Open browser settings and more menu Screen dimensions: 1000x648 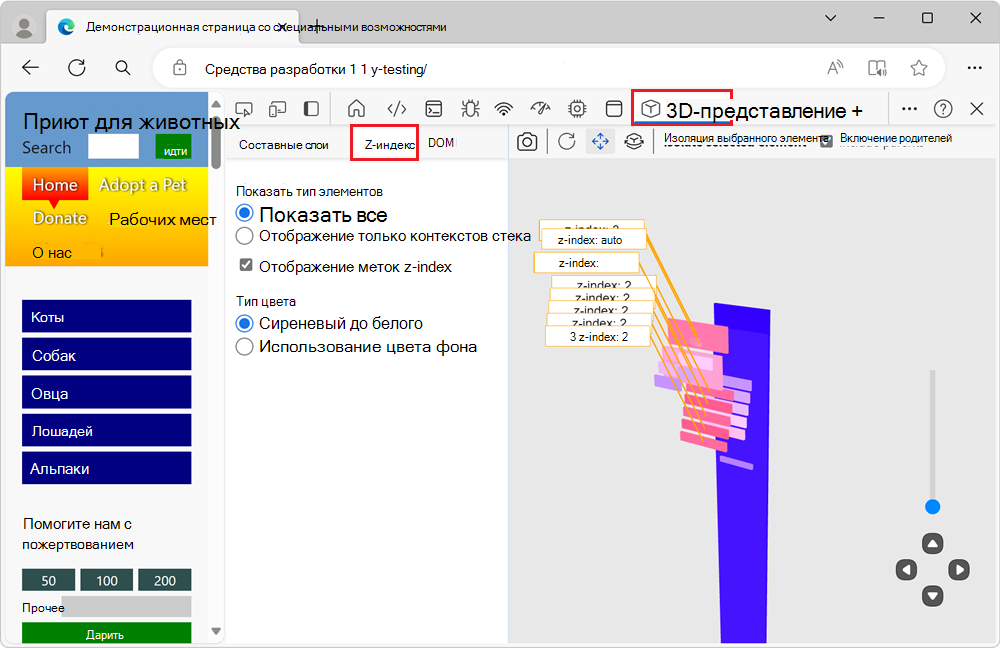[974, 68]
